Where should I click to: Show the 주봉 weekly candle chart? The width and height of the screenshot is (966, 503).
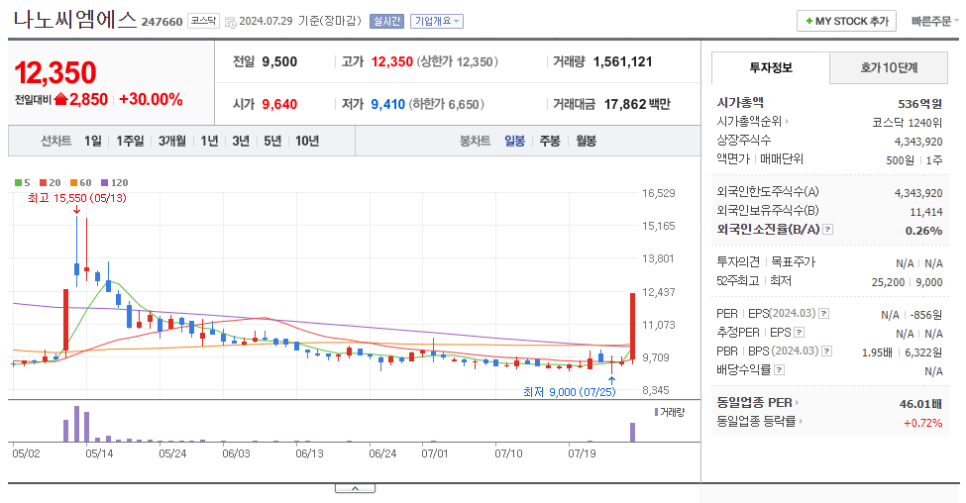[550, 141]
